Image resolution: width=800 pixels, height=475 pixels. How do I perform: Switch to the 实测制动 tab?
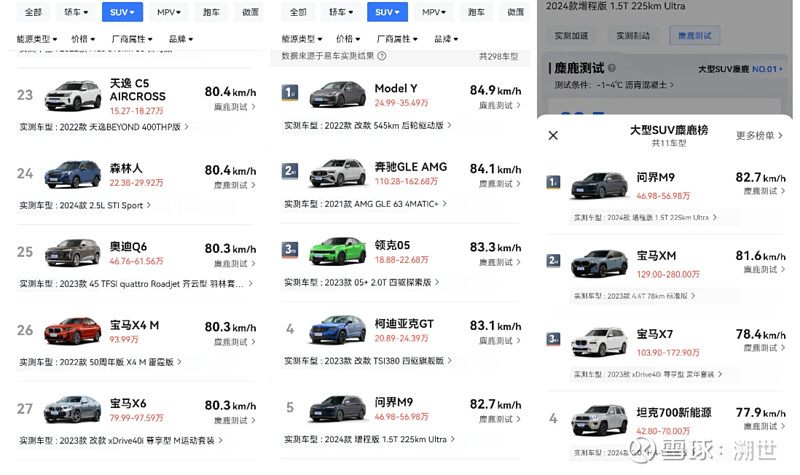click(633, 36)
